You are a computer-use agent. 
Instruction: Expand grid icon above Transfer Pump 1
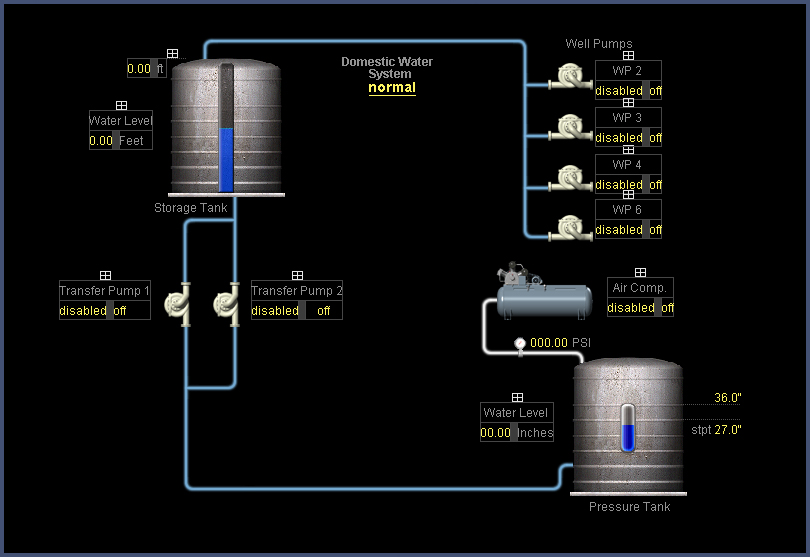click(x=105, y=276)
